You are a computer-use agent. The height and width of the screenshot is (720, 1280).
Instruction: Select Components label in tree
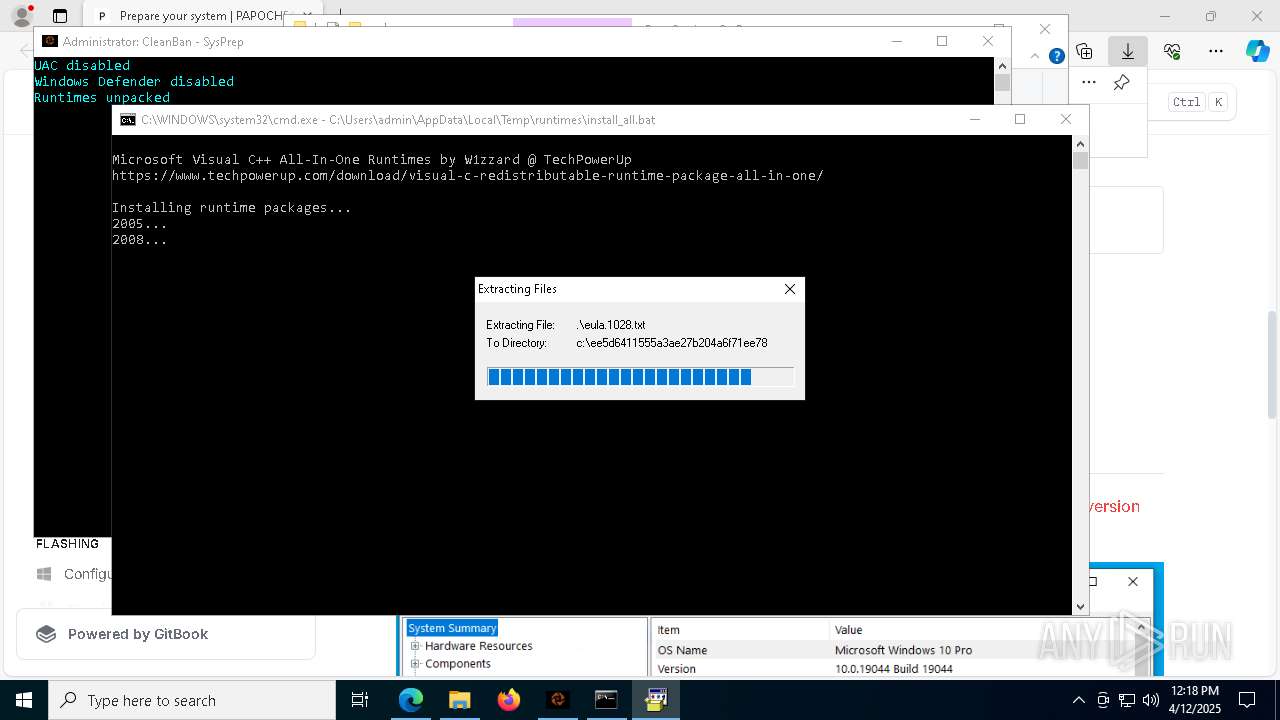point(457,664)
